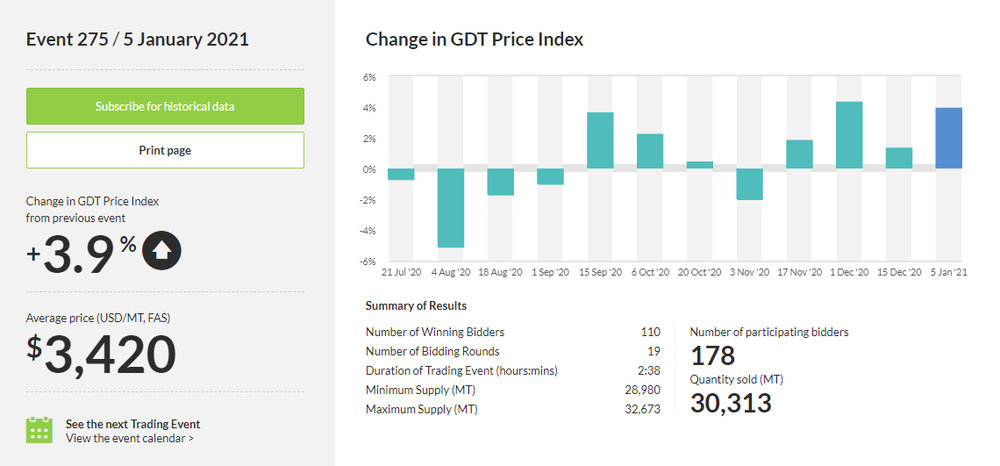Open the View the event calendar link
Image resolution: width=1000 pixels, height=466 pixels.
129,438
